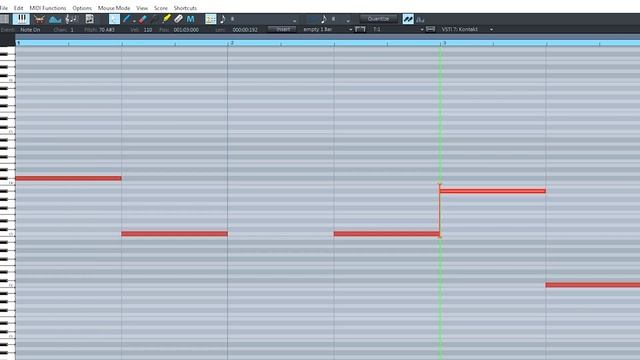Switch to score notation view icon

tap(71, 19)
